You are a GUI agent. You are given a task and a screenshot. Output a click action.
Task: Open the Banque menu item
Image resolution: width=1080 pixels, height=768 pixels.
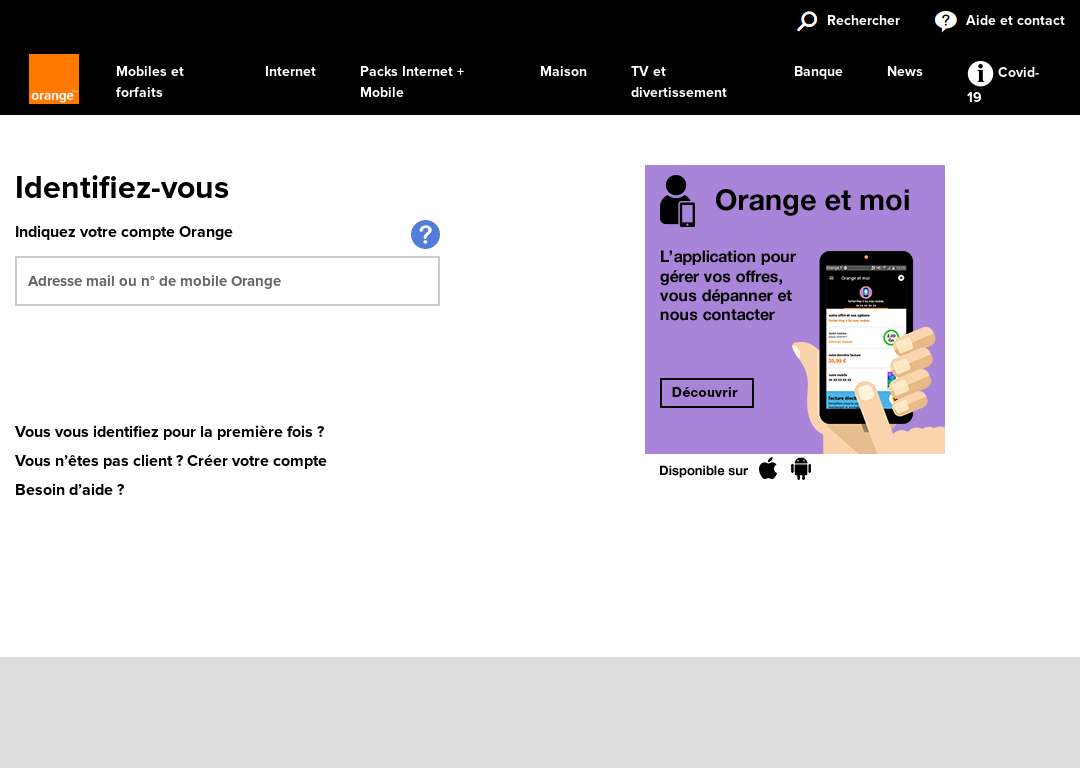pyautogui.click(x=818, y=72)
